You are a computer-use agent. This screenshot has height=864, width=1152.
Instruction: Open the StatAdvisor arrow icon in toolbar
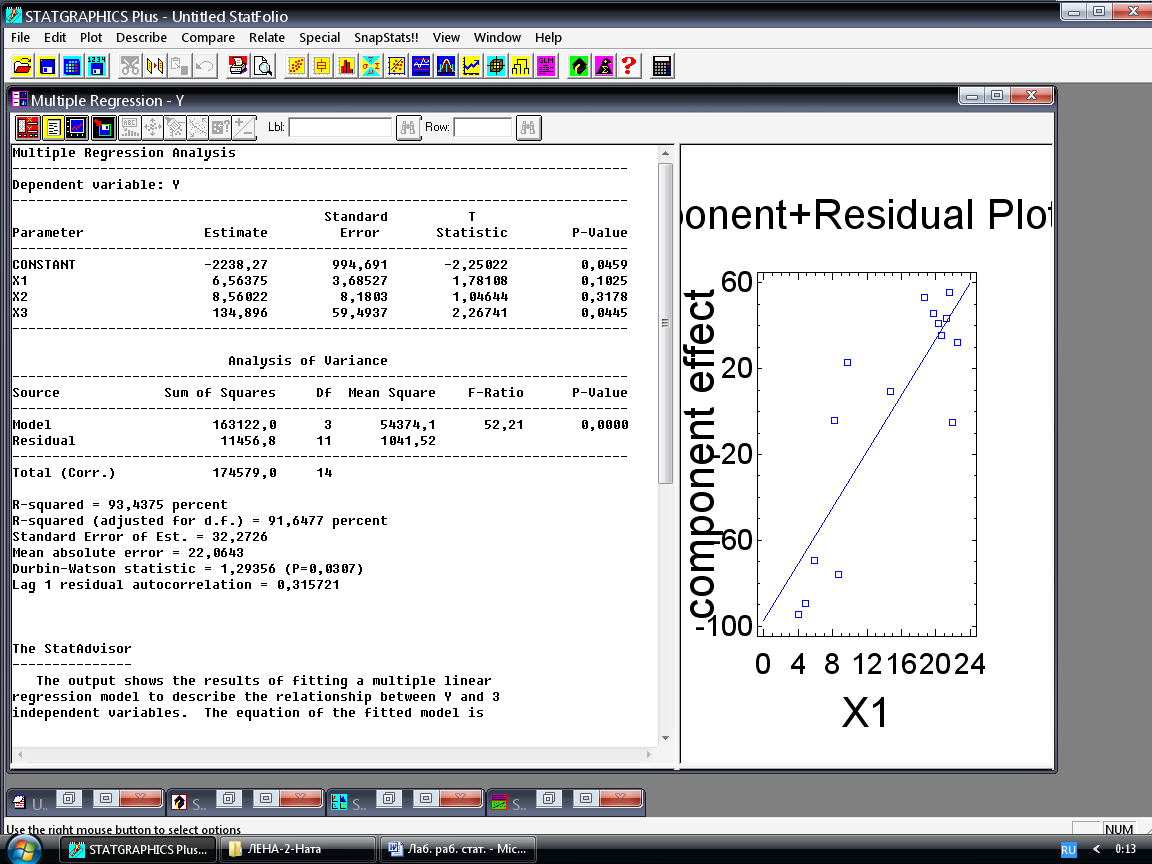coord(579,66)
